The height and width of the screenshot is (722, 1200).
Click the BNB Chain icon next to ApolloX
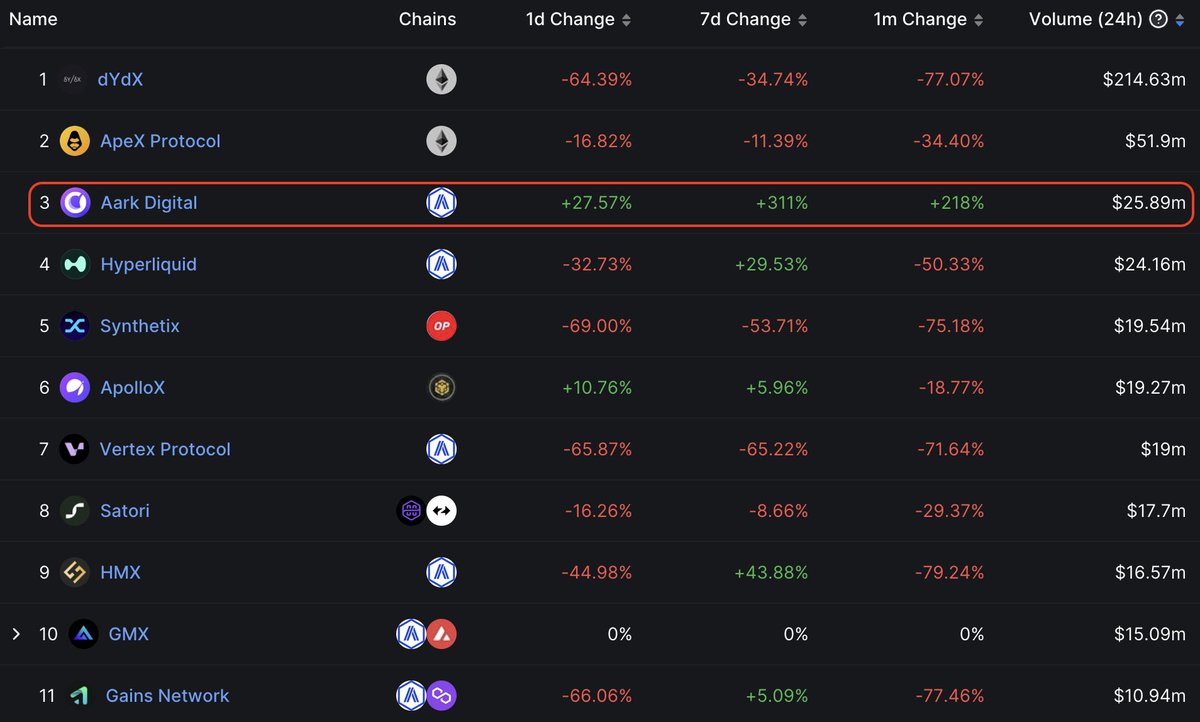pos(441,387)
